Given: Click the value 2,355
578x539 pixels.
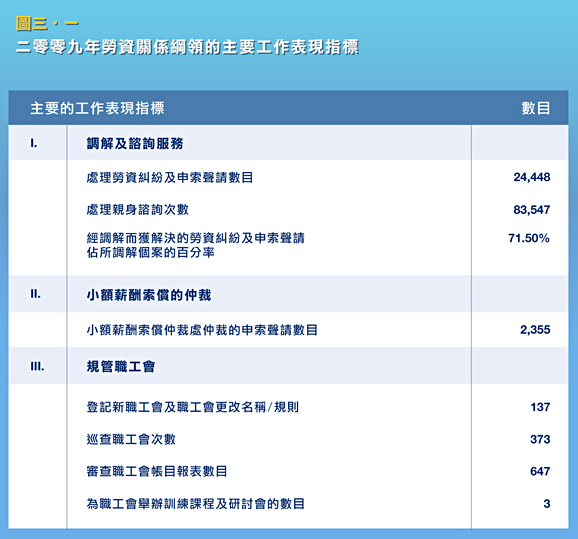Looking at the screenshot, I should [x=535, y=330].
